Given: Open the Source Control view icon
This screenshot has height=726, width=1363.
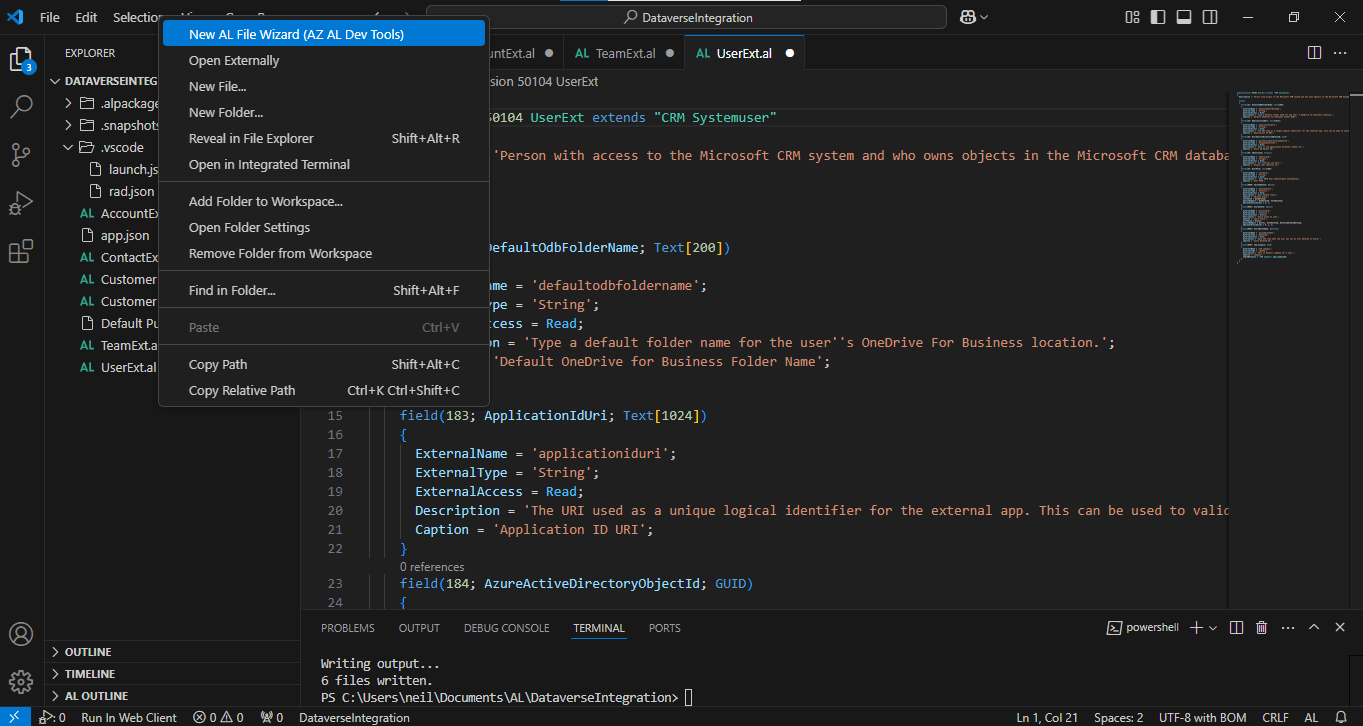Looking at the screenshot, I should click(x=21, y=155).
